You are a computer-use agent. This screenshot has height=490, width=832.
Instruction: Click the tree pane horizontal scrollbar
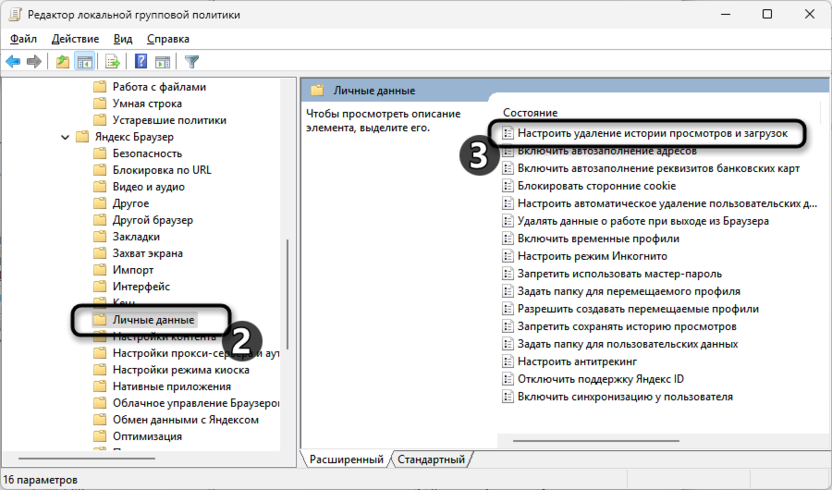(87, 458)
